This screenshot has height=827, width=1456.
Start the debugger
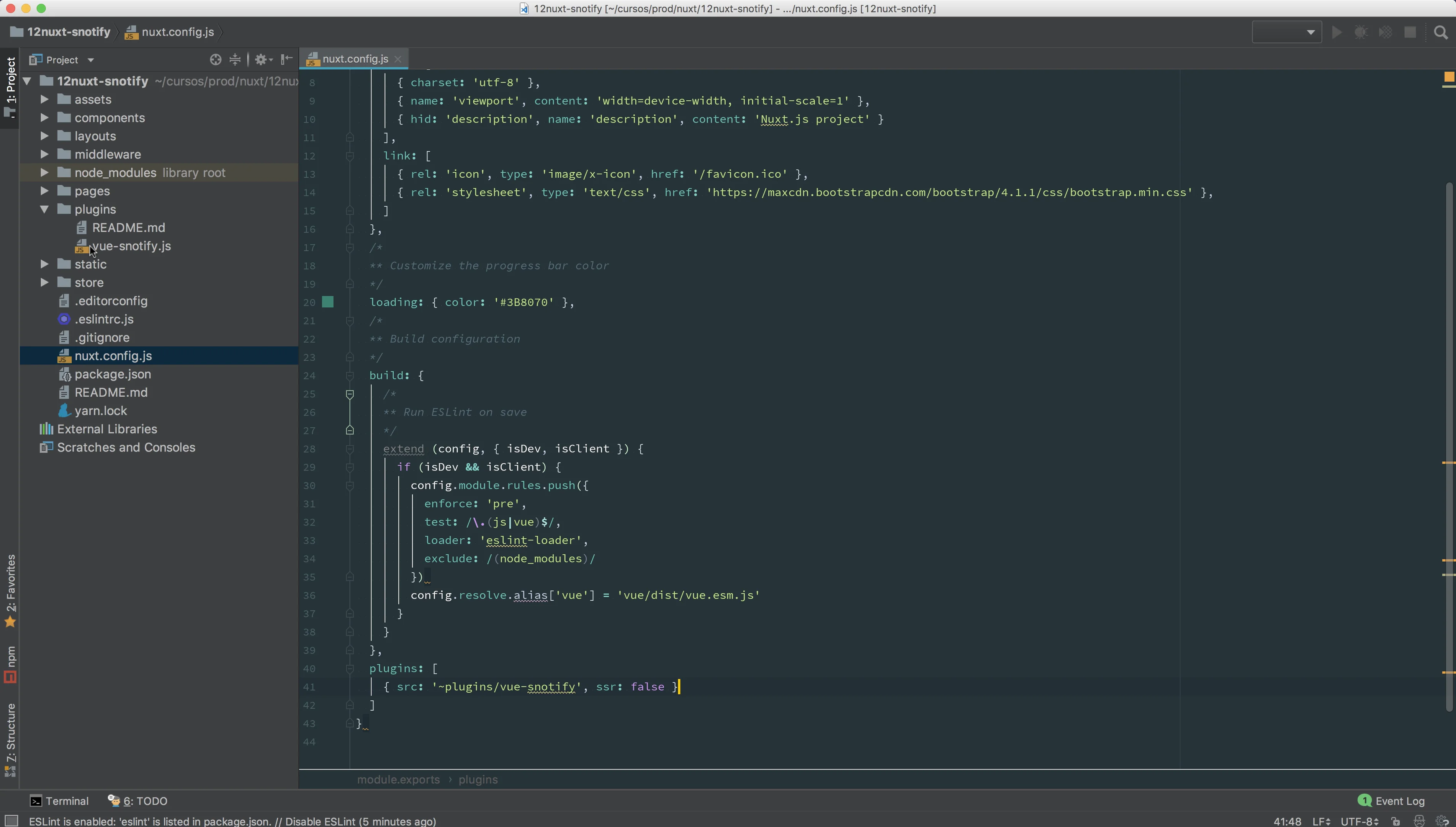(x=1361, y=32)
